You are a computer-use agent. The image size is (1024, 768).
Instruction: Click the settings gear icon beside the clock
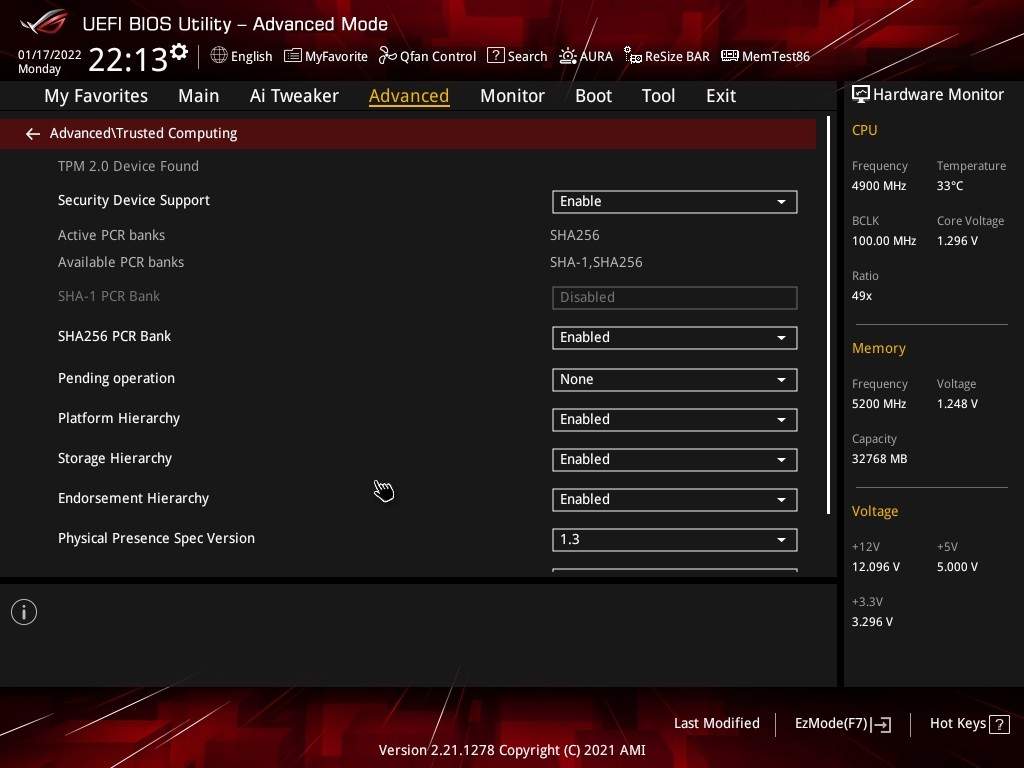pyautogui.click(x=179, y=51)
